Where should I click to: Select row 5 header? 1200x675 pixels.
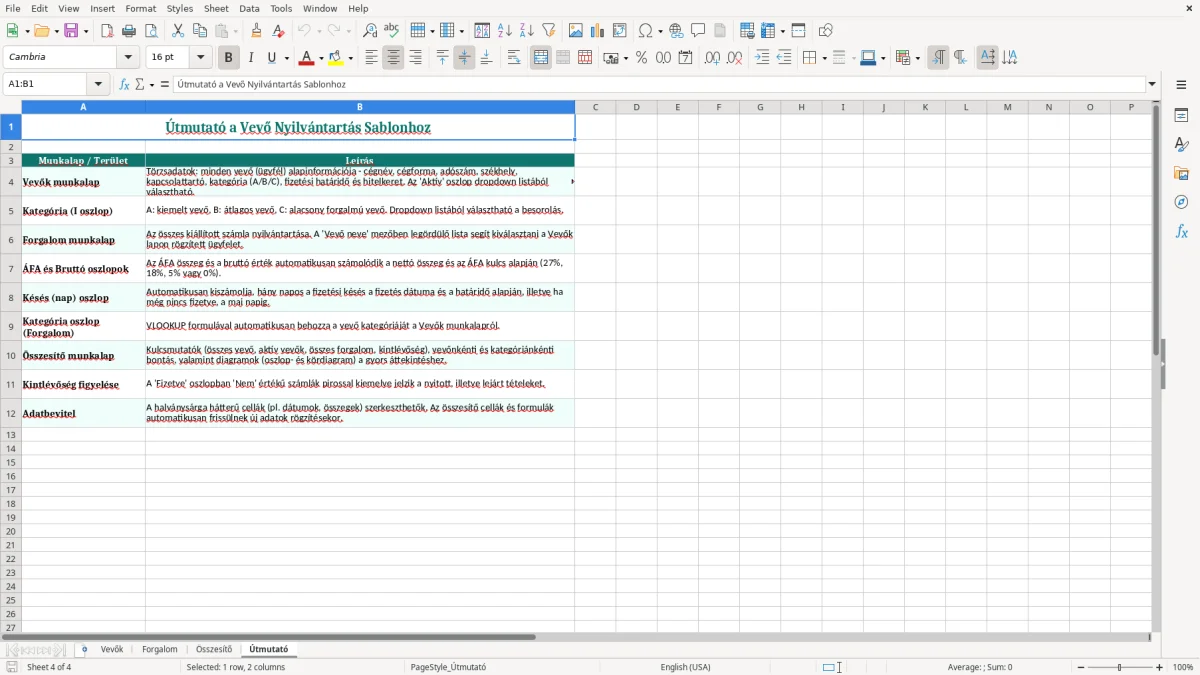[x=11, y=211]
